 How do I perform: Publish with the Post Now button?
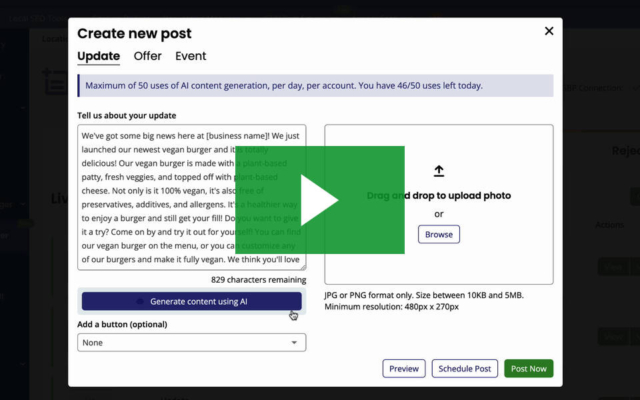tap(528, 369)
